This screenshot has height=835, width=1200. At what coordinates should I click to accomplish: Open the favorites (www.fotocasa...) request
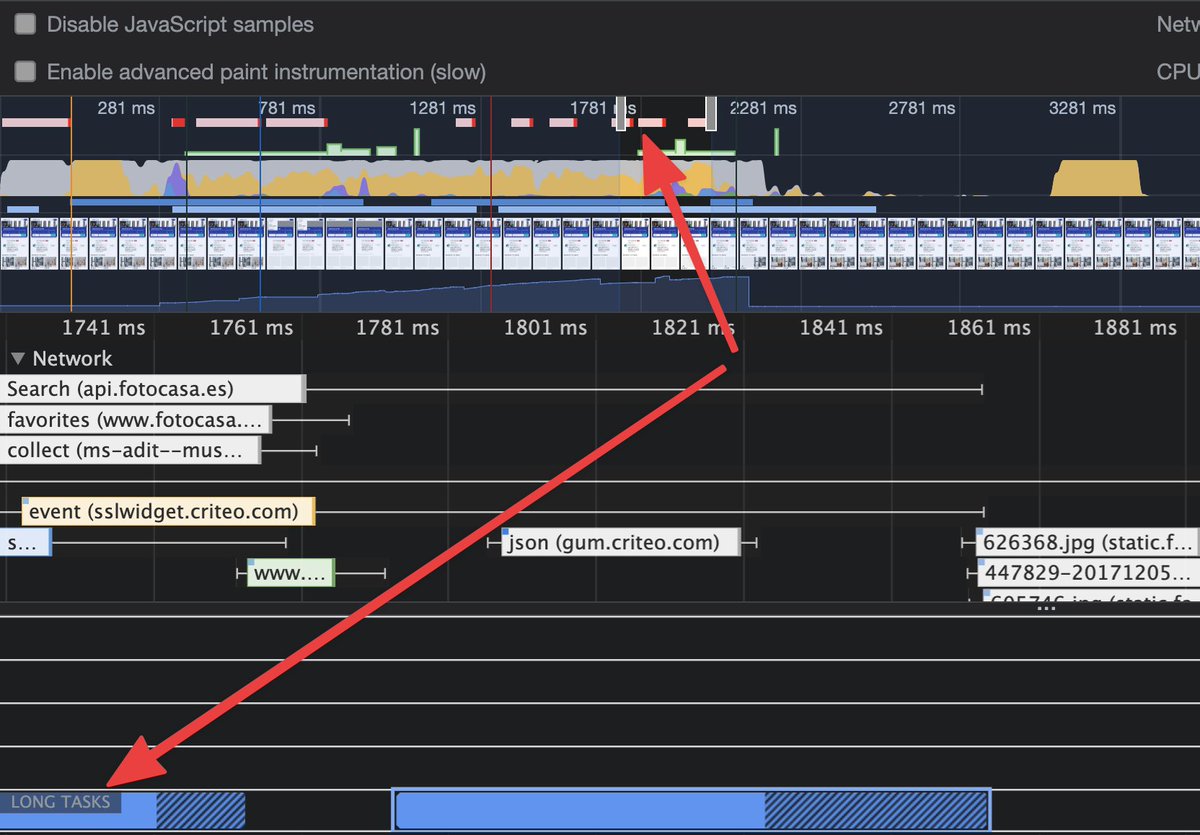click(135, 419)
